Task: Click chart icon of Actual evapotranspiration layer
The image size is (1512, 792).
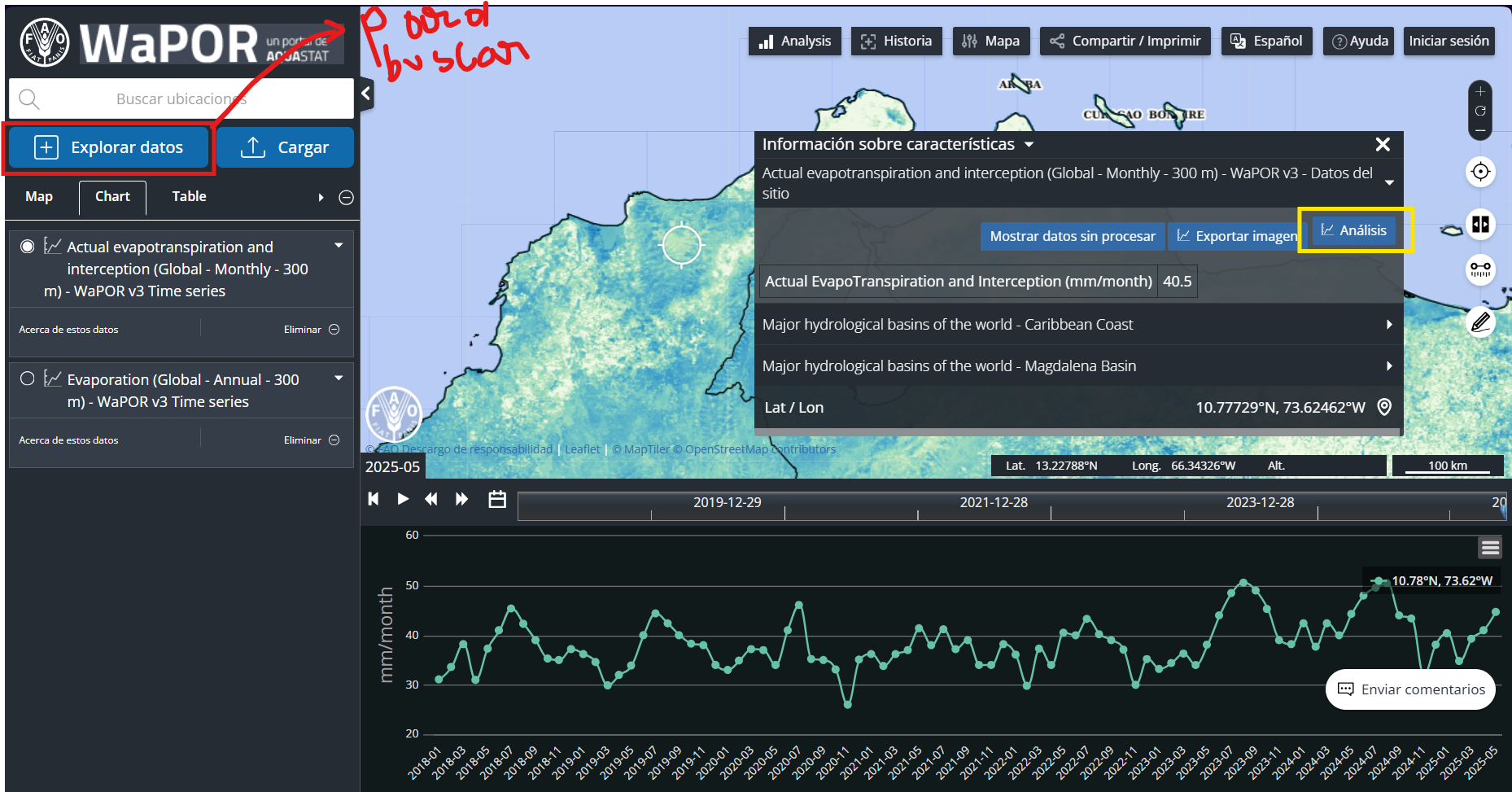Action: pos(53,246)
